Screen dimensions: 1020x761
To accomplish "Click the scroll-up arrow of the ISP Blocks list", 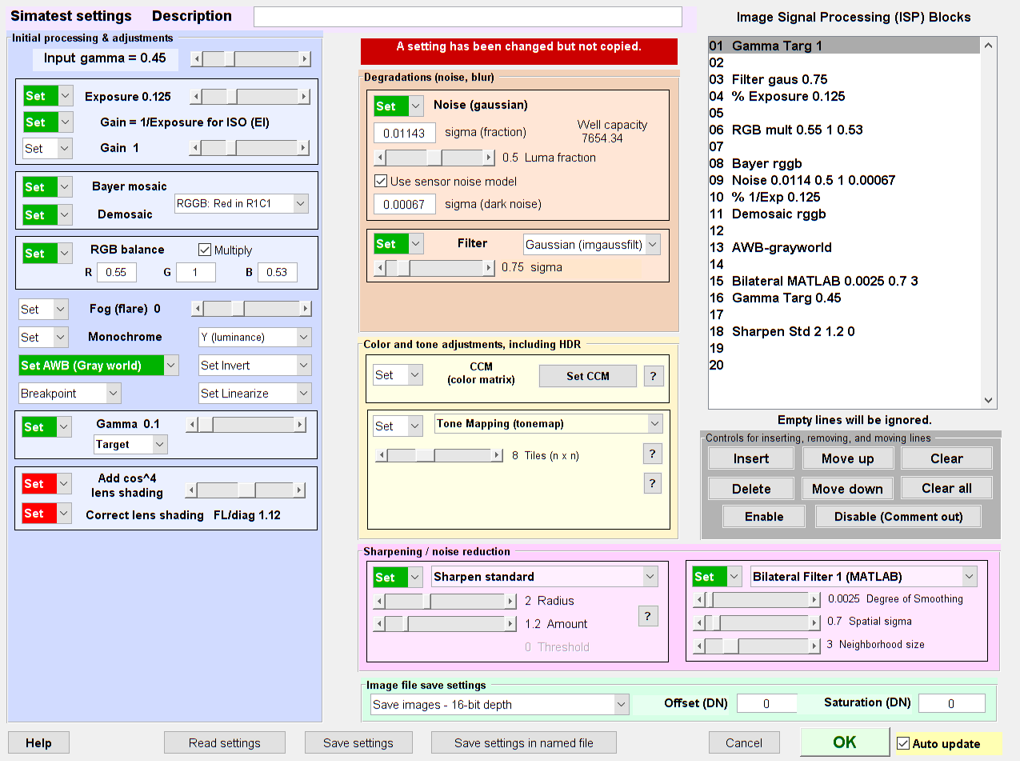I will (989, 46).
